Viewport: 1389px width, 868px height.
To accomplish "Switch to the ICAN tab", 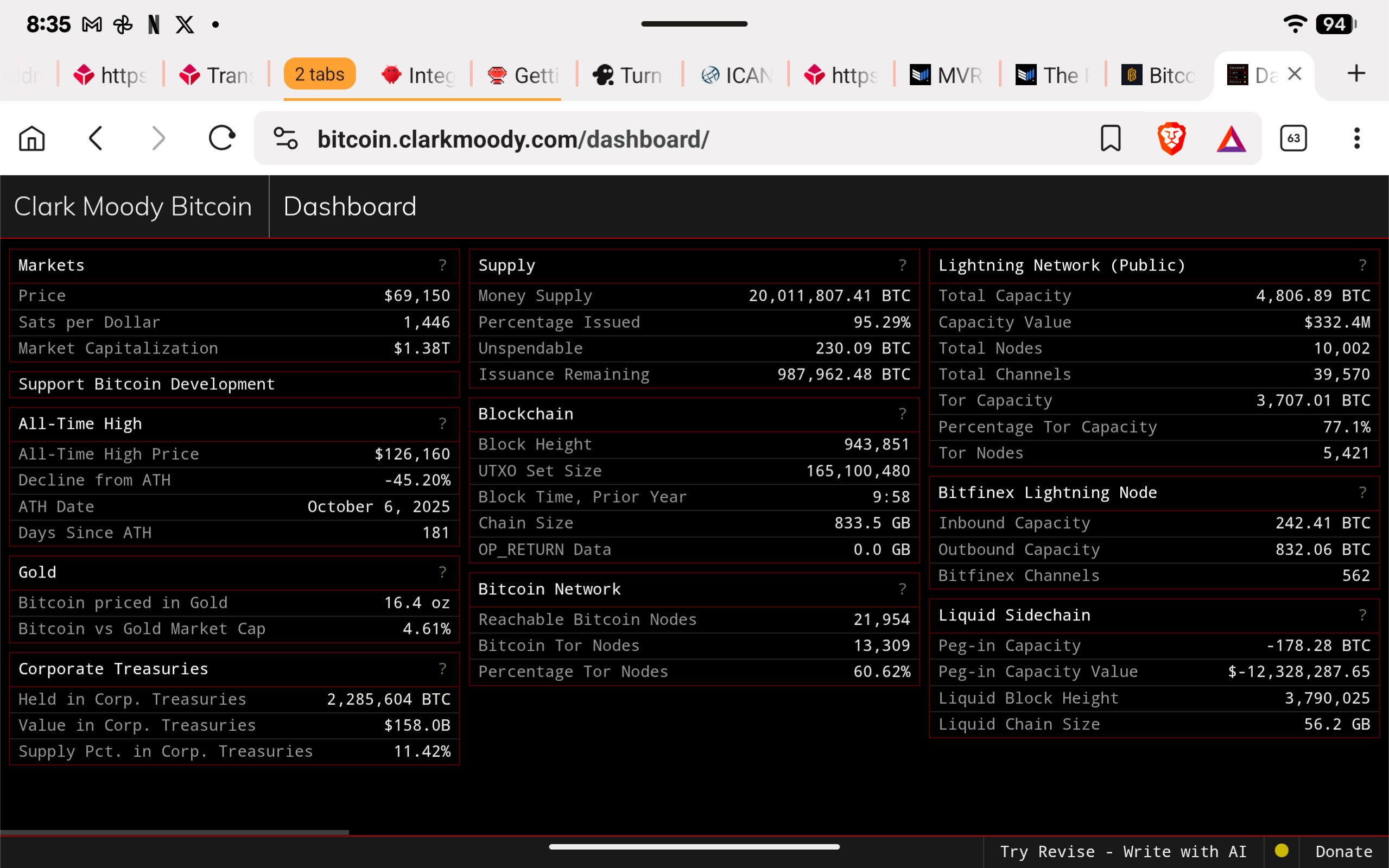I will (737, 75).
